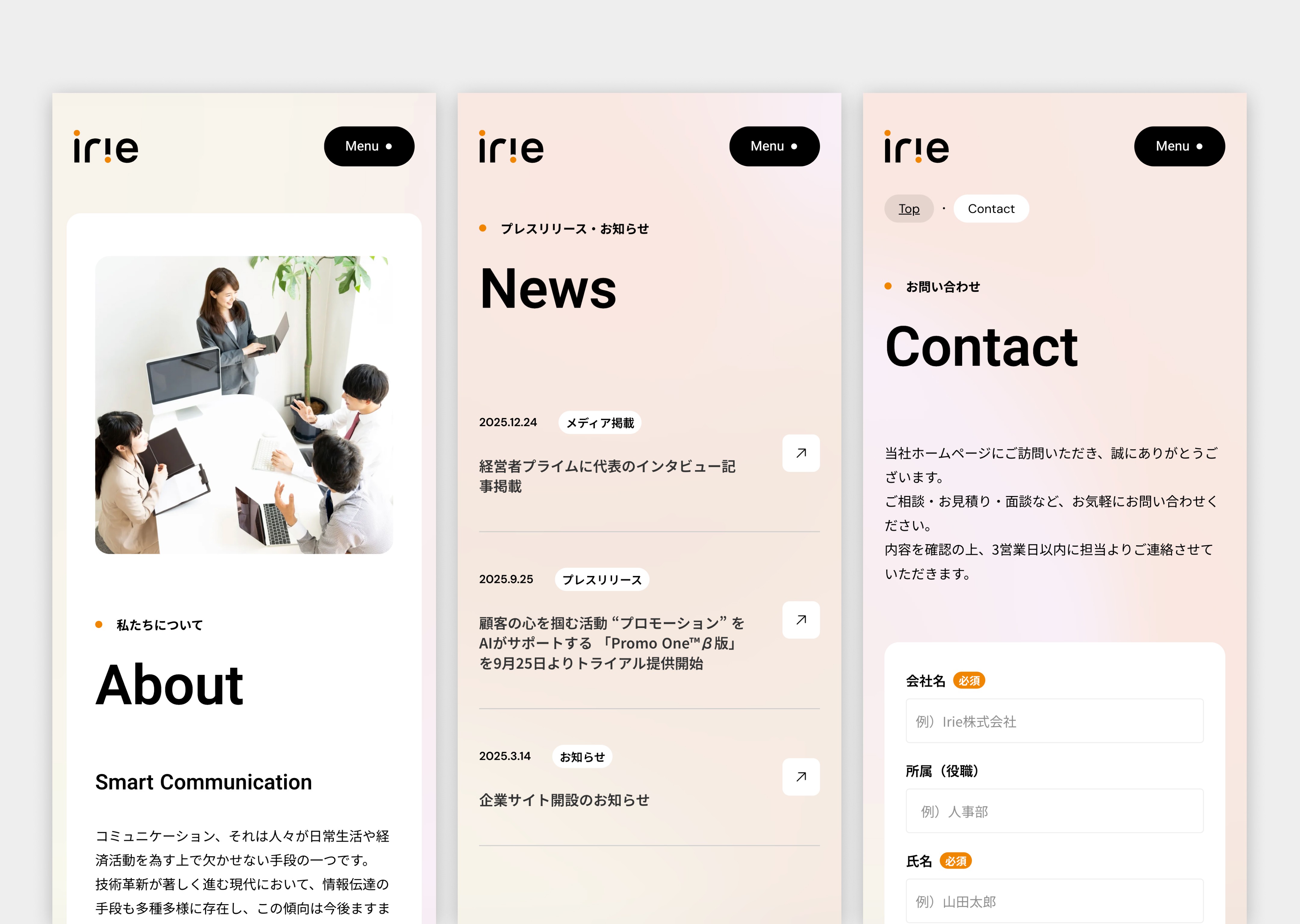Click the Top breadcrumb link
Screen dimensions: 1300x924
[x=909, y=209]
